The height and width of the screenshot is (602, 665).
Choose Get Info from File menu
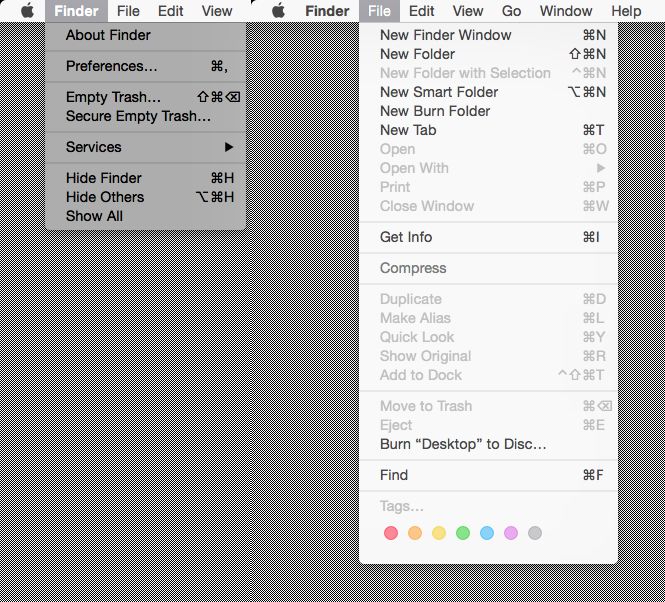(406, 237)
